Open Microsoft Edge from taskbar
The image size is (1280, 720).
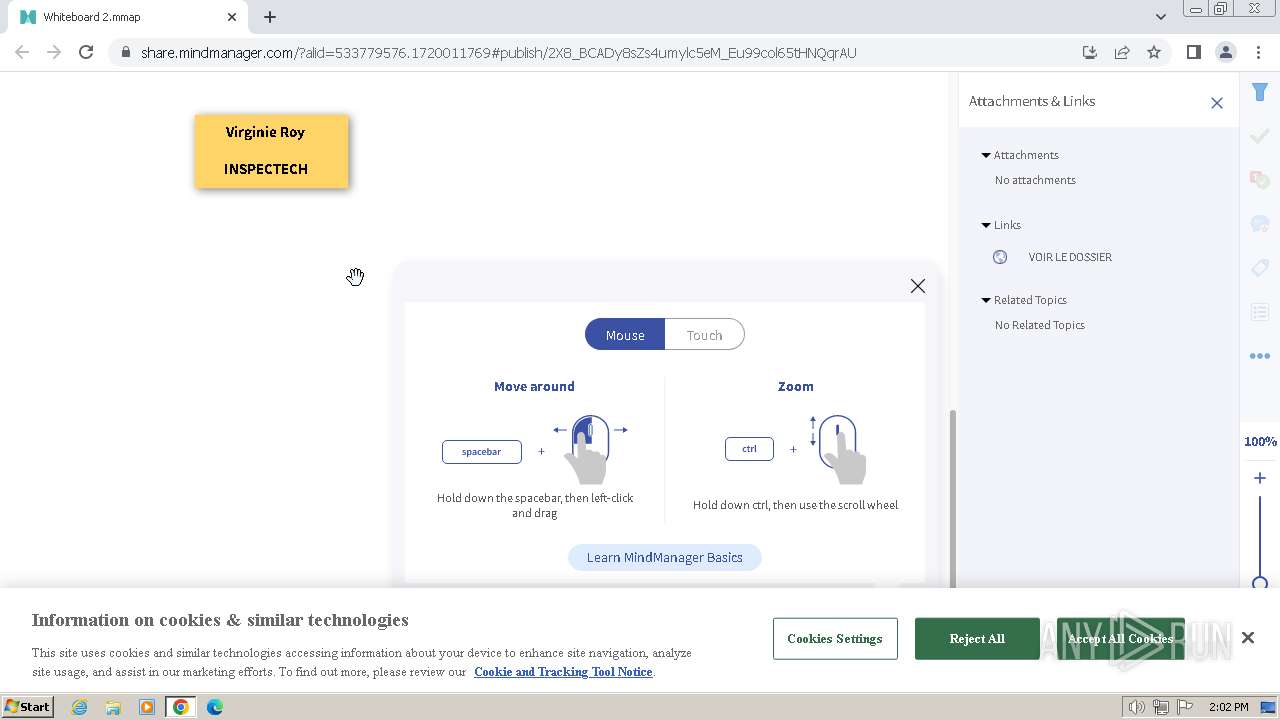pos(215,707)
